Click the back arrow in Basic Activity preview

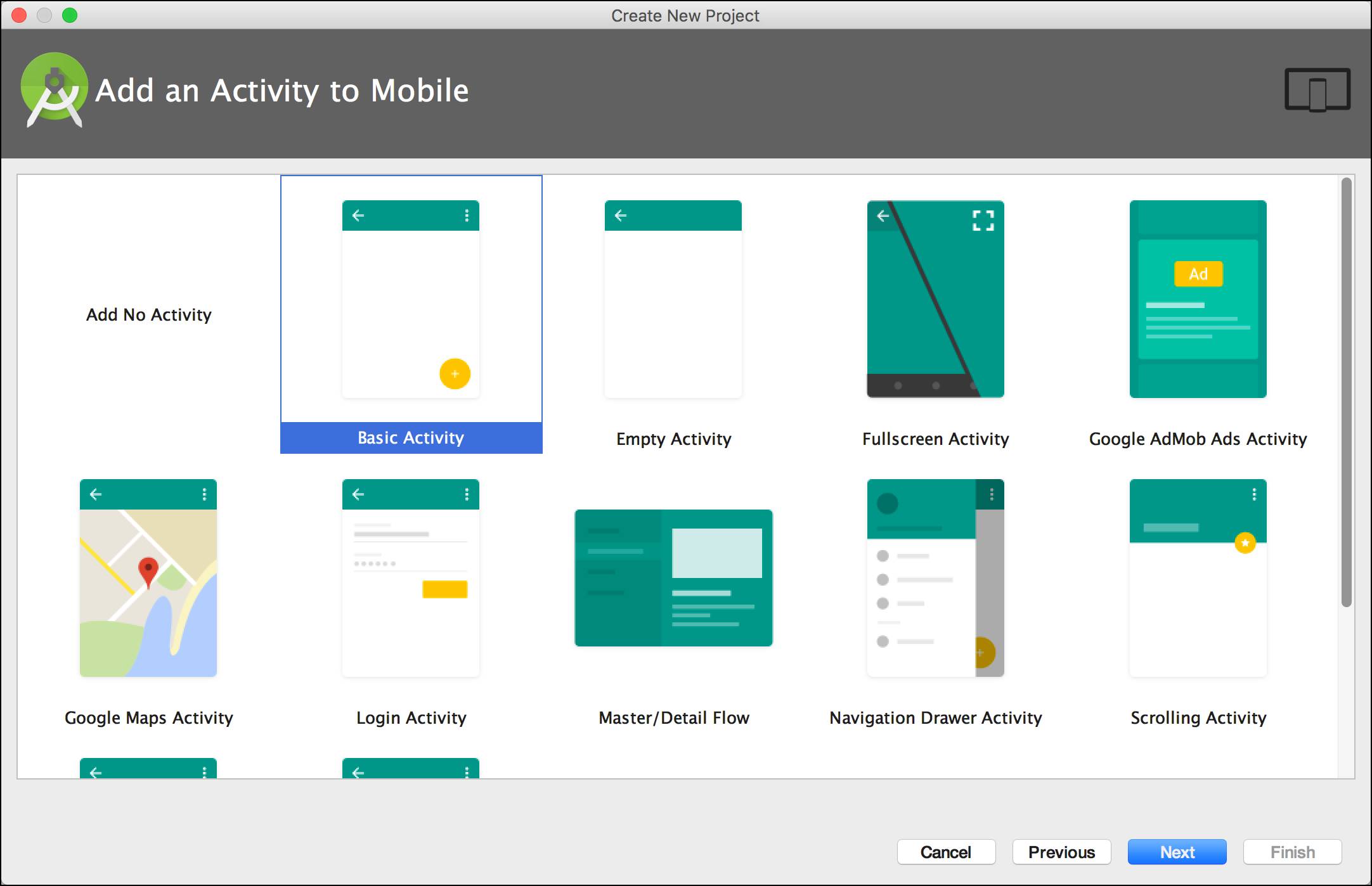coord(358,215)
